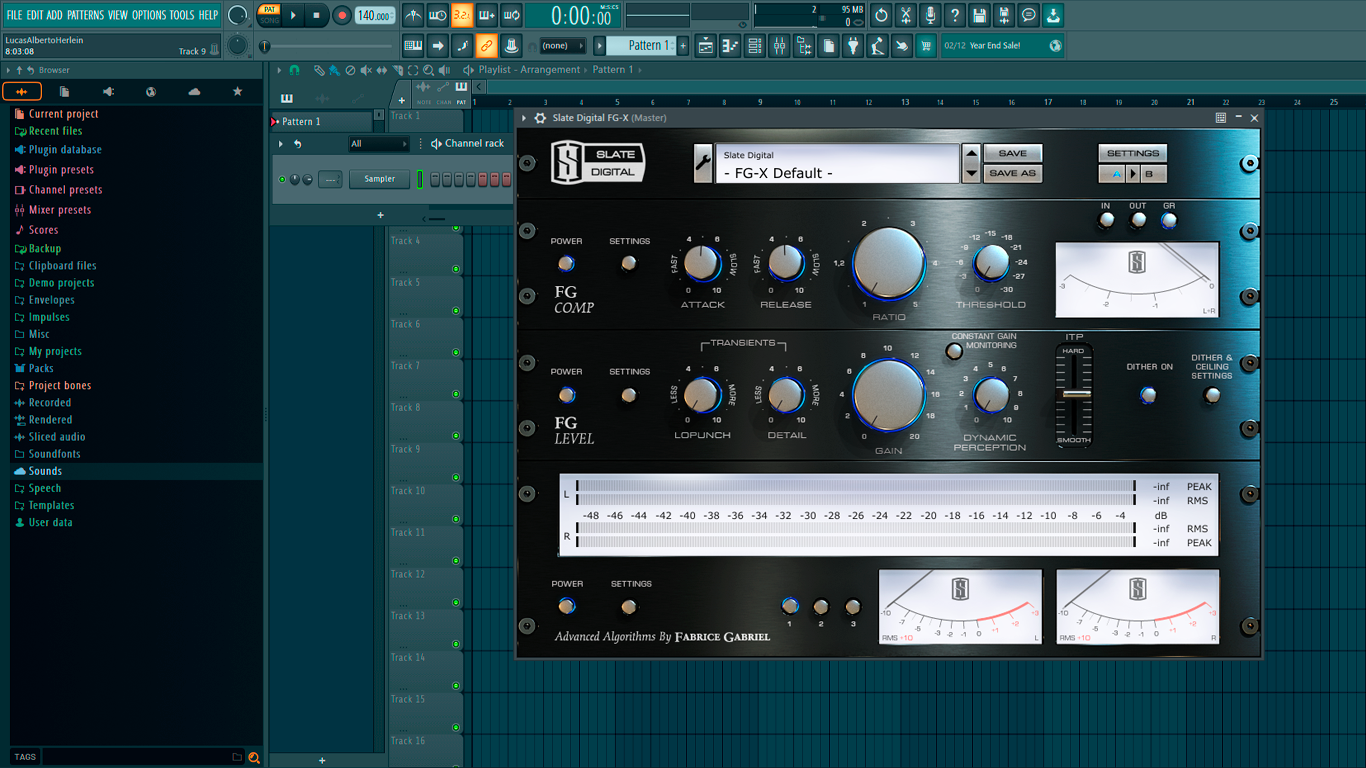Click the microphone one-click recording icon
Image resolution: width=1366 pixels, height=768 pixels.
tap(930, 15)
